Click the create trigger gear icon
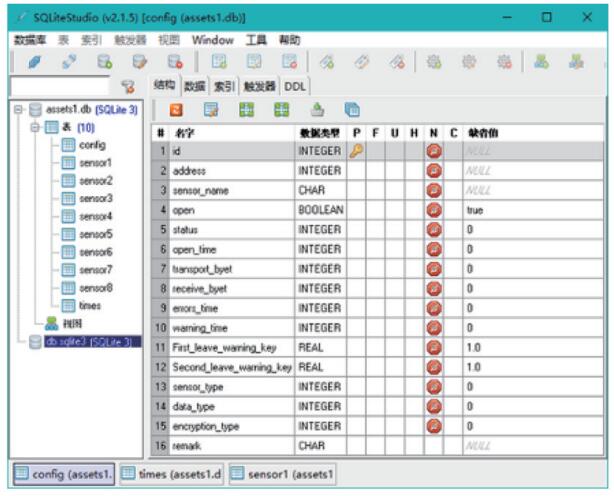Viewport: 614px width, 496px height. [434, 62]
